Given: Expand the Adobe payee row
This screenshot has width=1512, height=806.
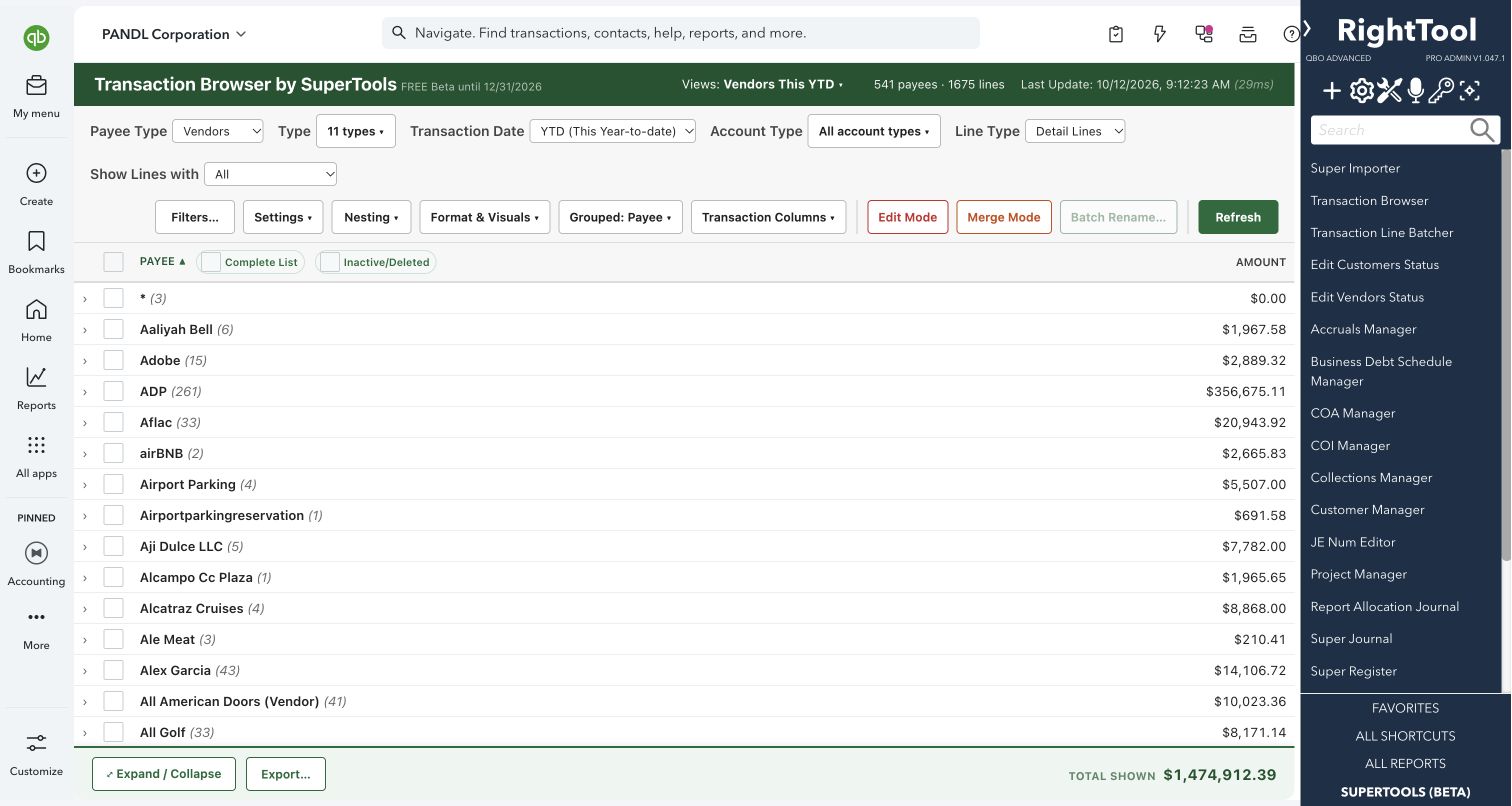Looking at the screenshot, I should [x=85, y=361].
